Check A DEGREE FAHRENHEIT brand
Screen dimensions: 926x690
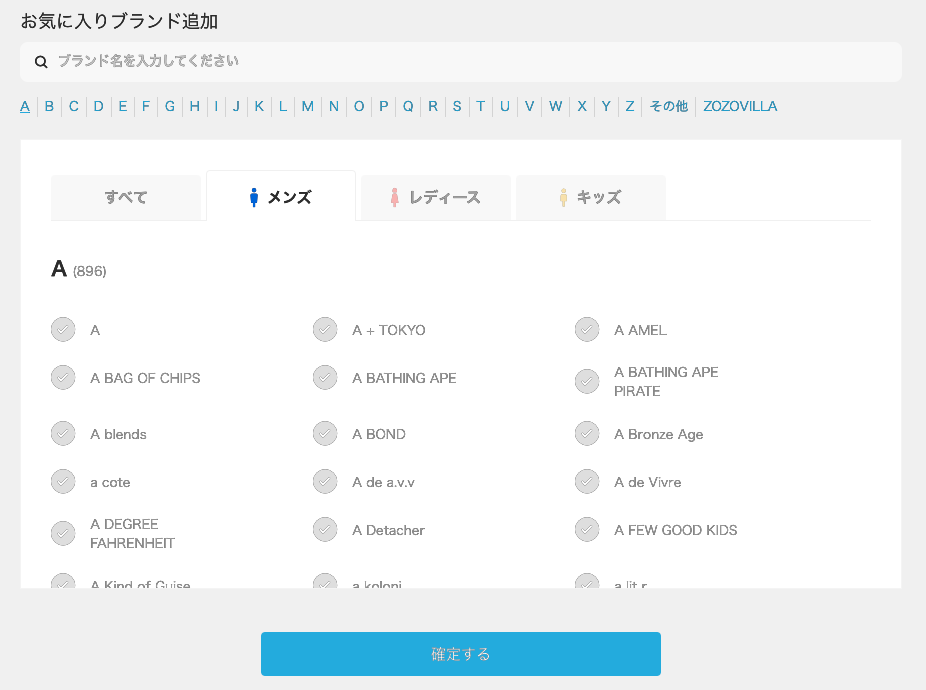(63, 533)
